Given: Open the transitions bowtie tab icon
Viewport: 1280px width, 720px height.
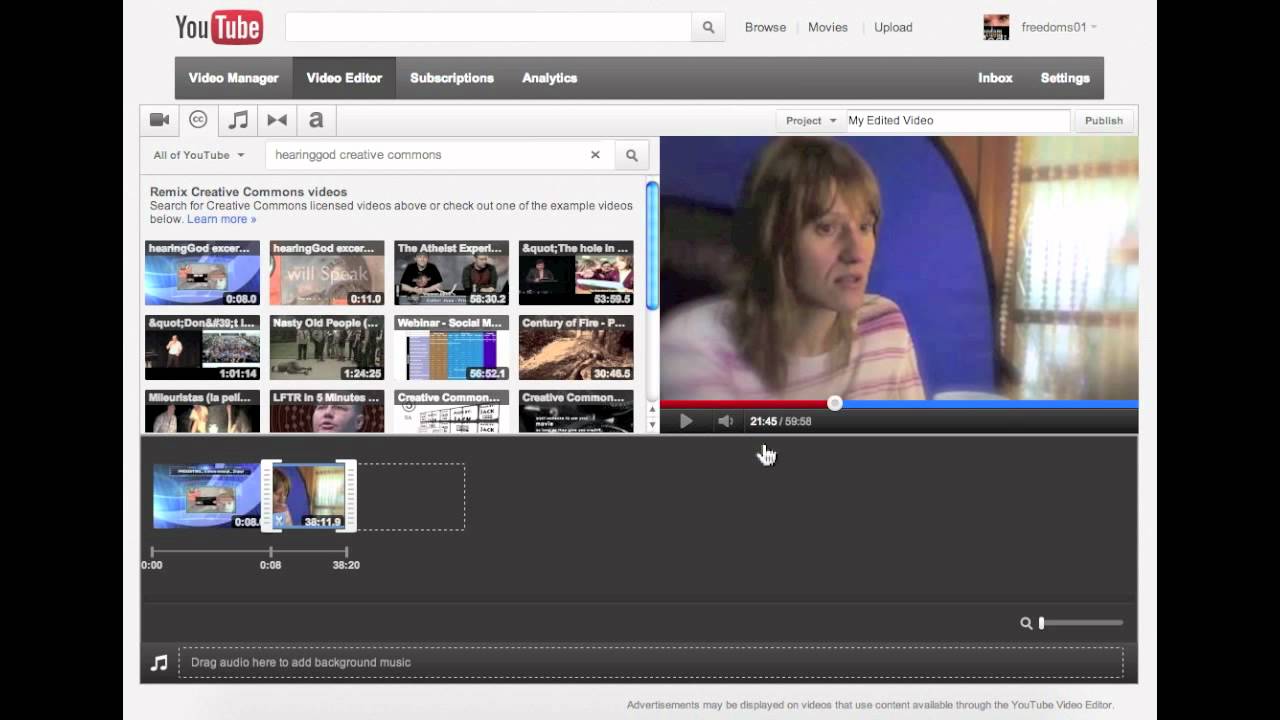Looking at the screenshot, I should click(277, 120).
